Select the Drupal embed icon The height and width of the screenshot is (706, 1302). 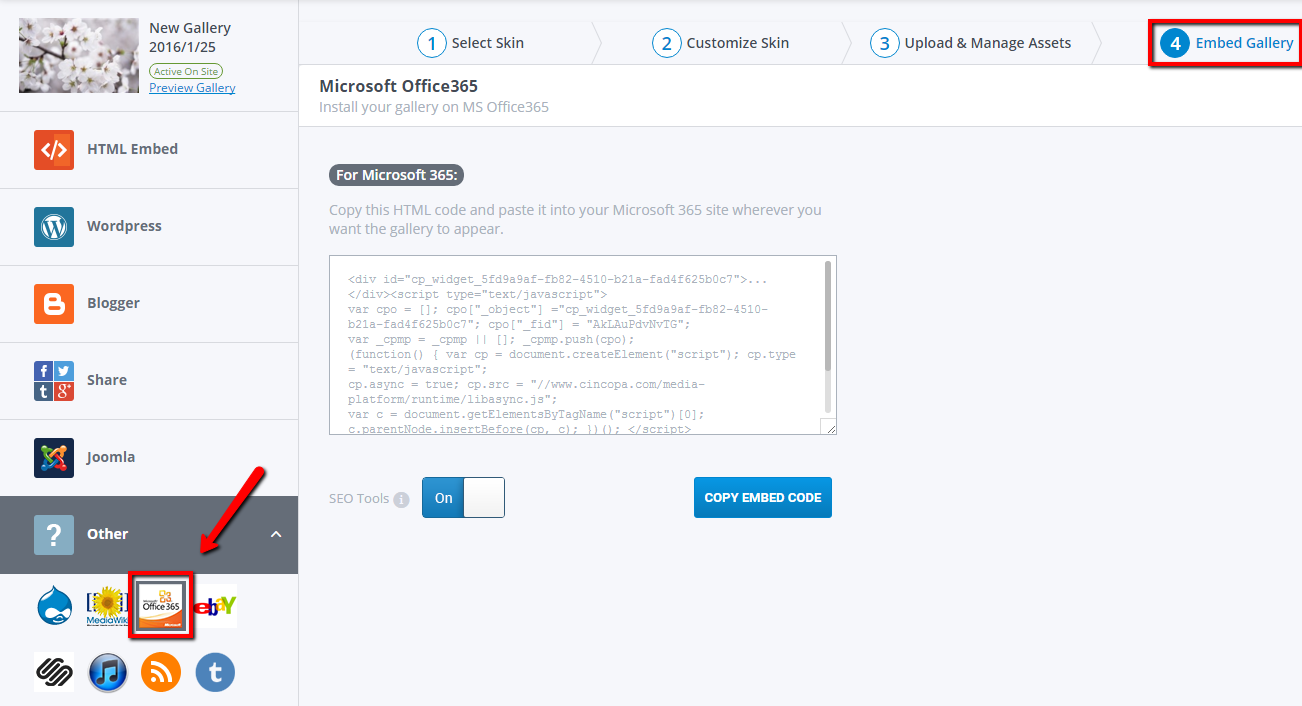(x=55, y=607)
